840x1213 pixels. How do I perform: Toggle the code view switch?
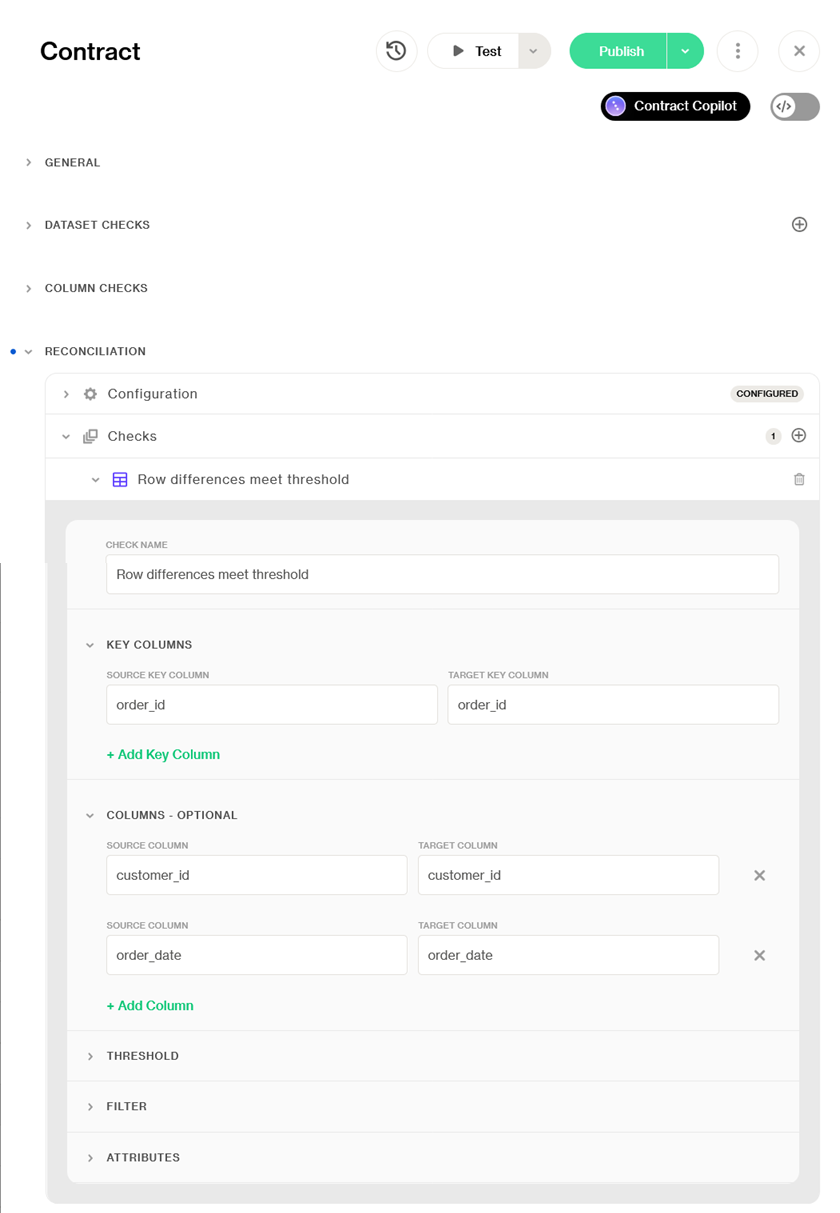794,106
